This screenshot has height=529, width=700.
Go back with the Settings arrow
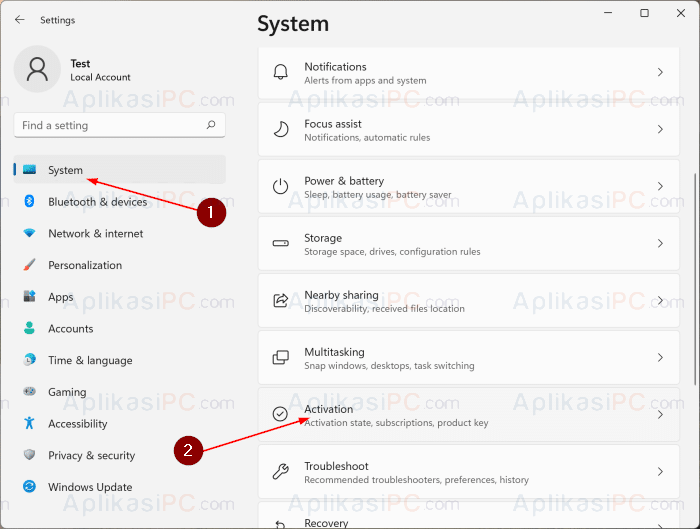20,20
